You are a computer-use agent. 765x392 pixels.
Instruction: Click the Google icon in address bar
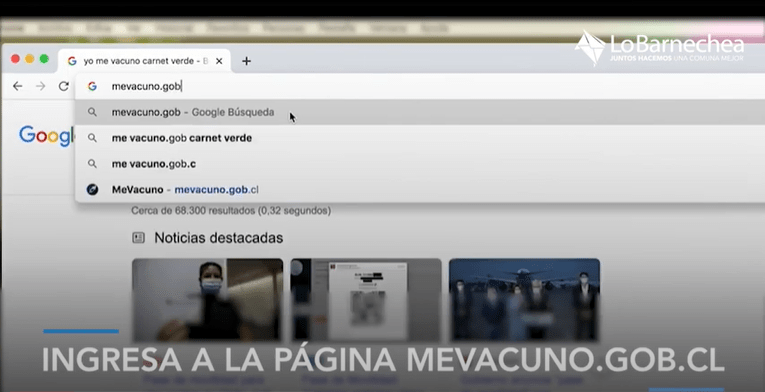coord(92,86)
